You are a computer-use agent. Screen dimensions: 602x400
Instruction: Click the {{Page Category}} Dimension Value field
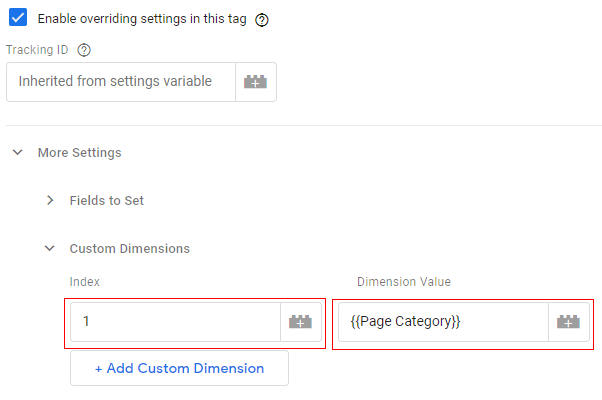tap(442, 322)
